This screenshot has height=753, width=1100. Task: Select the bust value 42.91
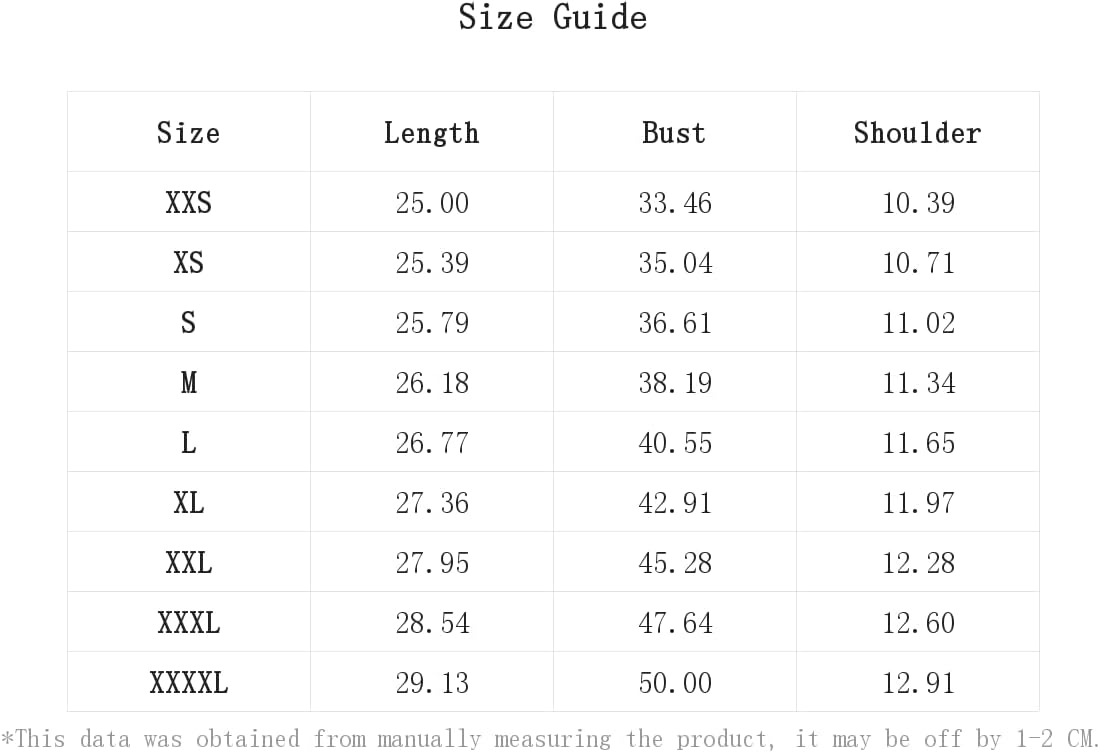pyautogui.click(x=675, y=503)
